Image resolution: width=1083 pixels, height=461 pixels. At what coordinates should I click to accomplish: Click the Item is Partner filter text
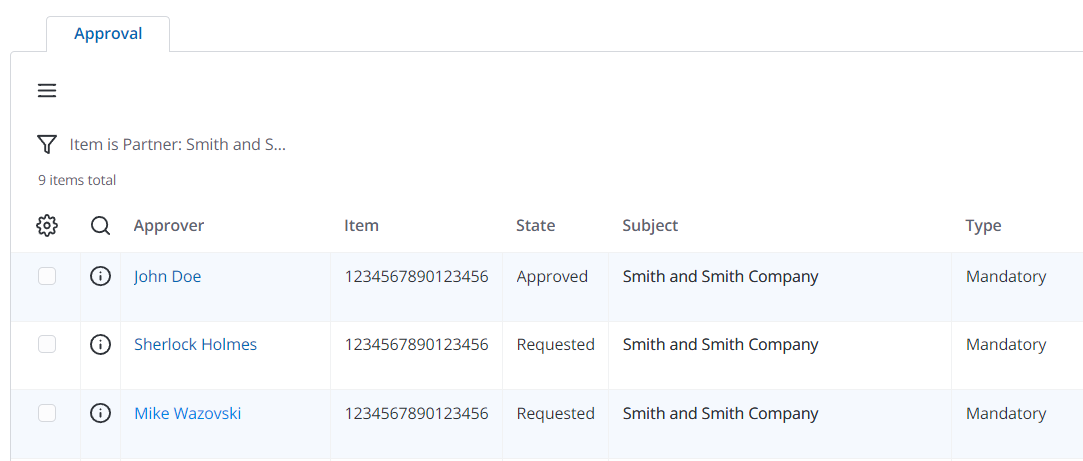pos(178,145)
